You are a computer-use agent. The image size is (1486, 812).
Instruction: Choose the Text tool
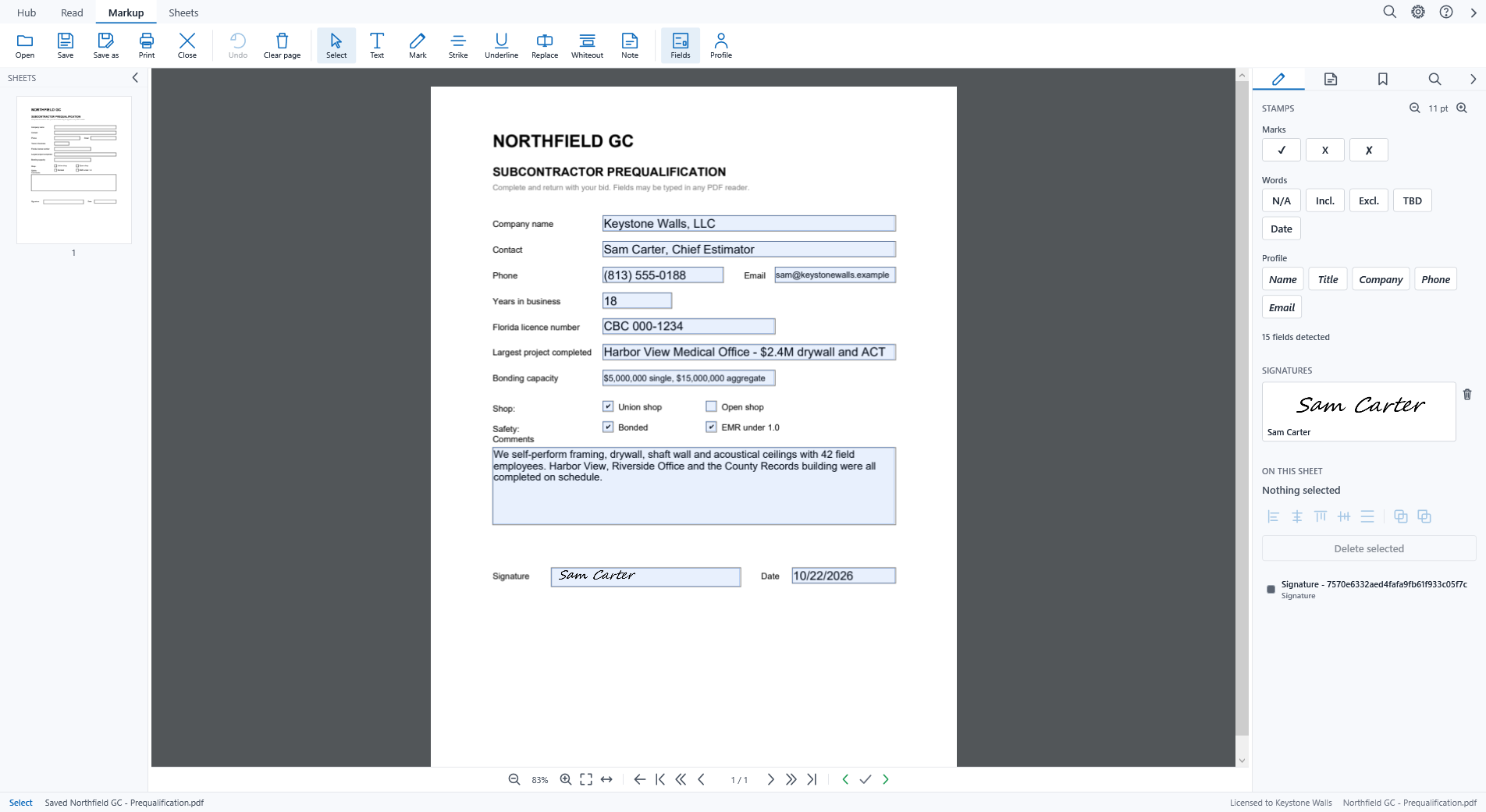pos(377,45)
